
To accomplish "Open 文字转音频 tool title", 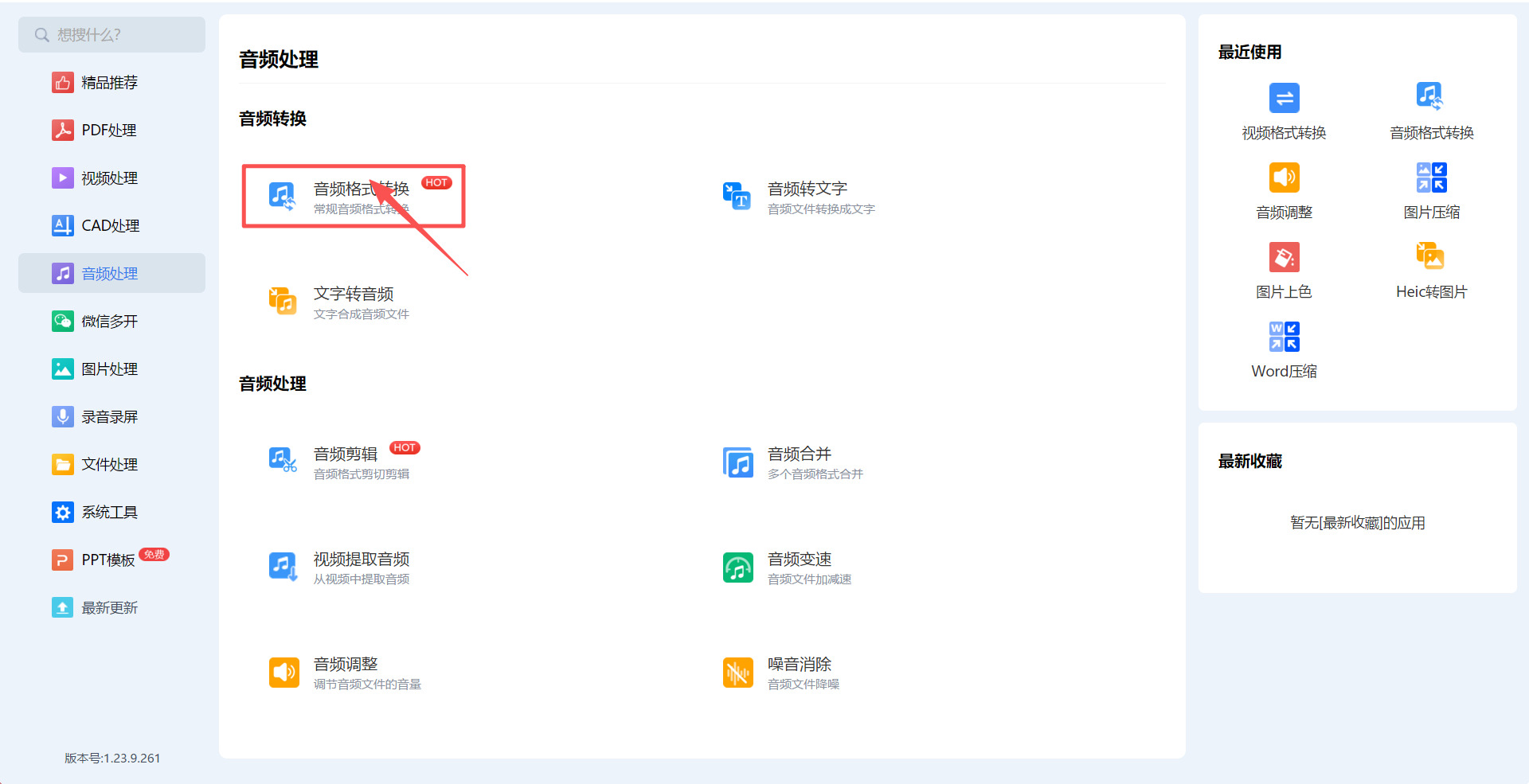I will pyautogui.click(x=354, y=294).
